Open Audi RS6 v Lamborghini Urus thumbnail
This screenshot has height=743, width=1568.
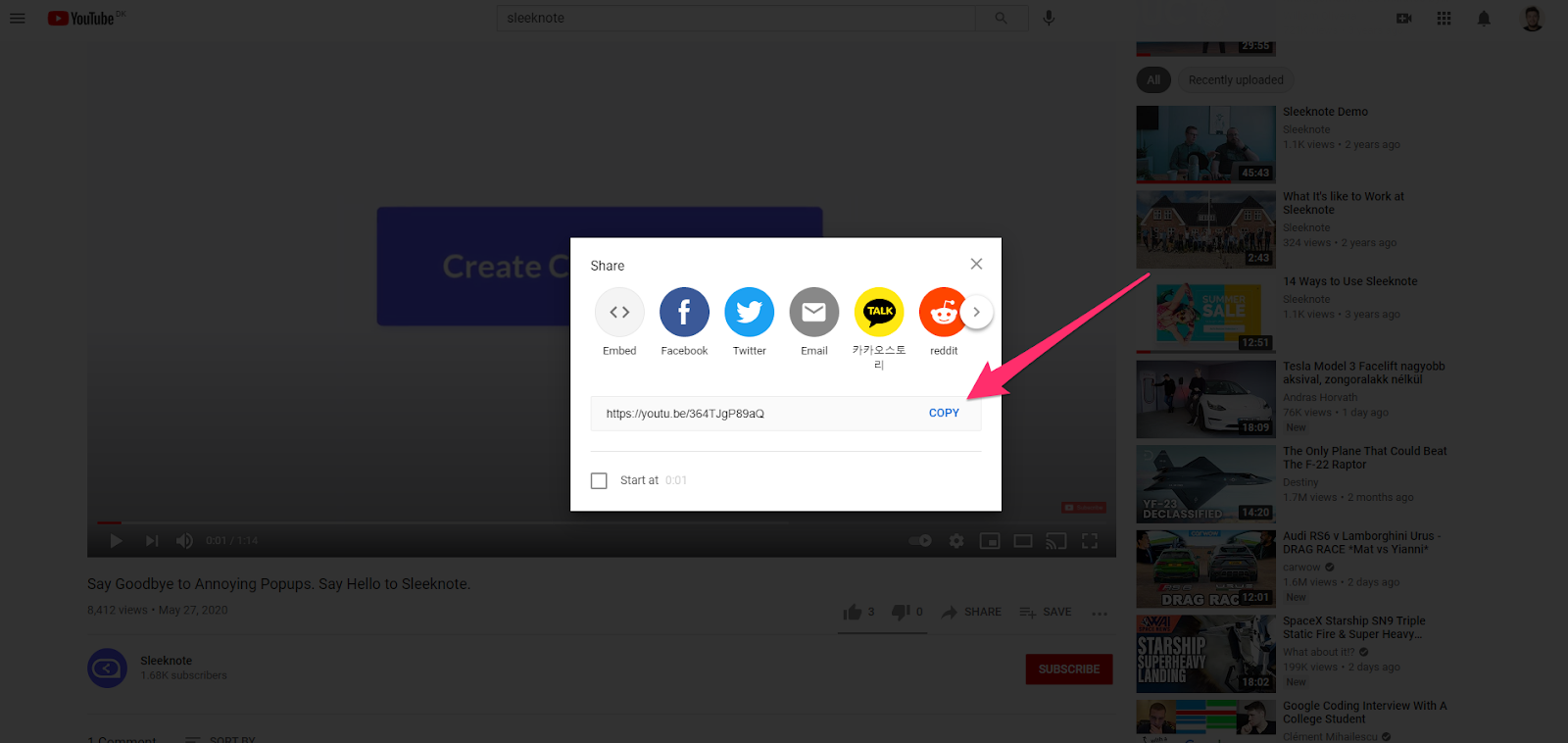[1206, 570]
